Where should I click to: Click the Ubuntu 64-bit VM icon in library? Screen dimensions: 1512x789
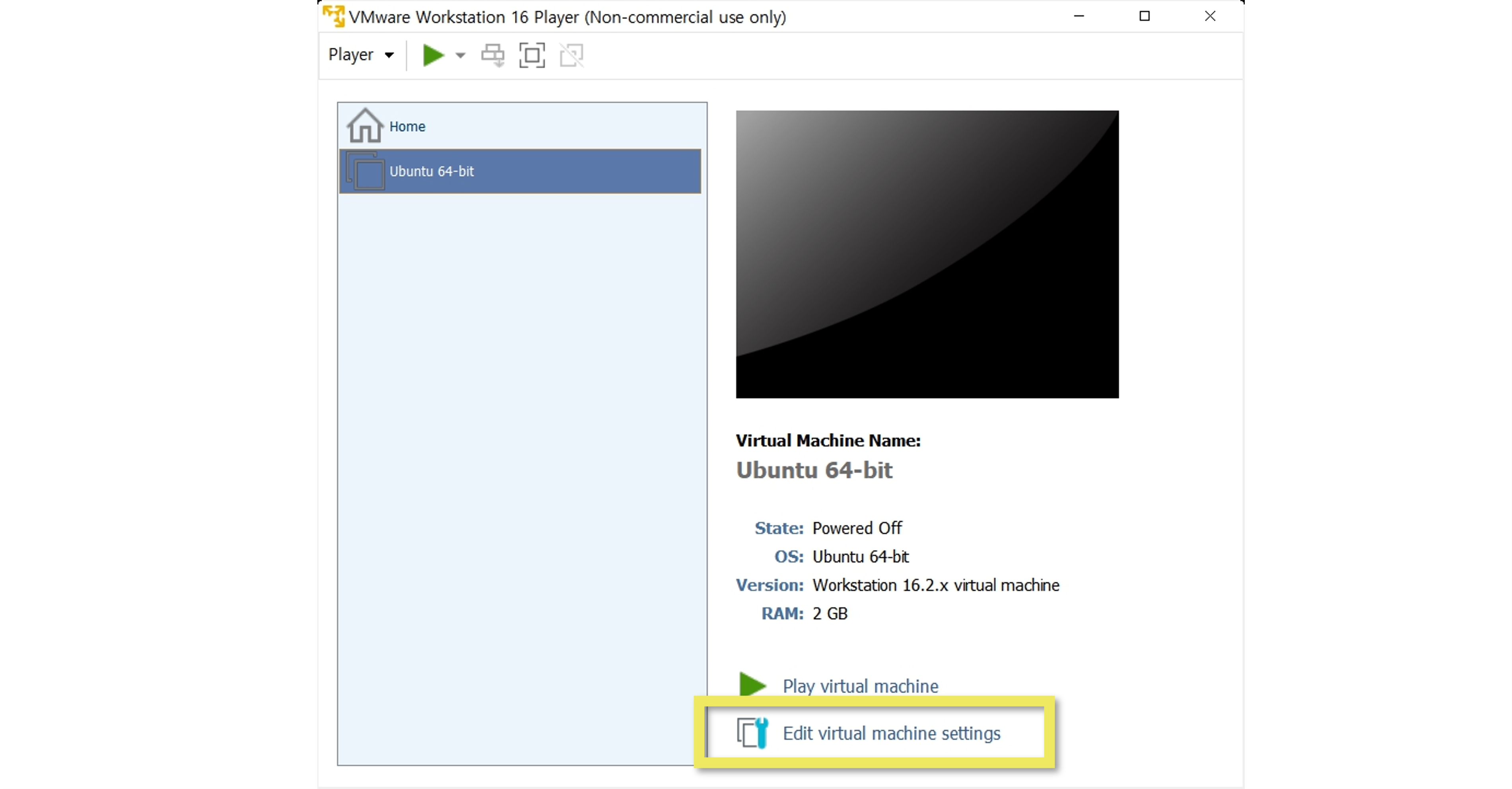point(365,171)
